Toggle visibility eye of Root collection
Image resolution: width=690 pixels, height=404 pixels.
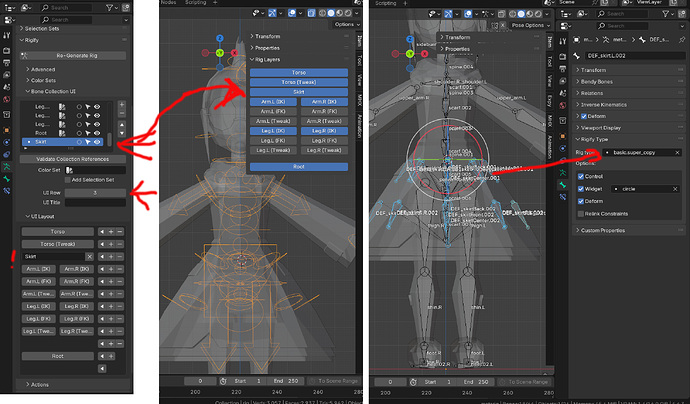pyautogui.click(x=97, y=133)
